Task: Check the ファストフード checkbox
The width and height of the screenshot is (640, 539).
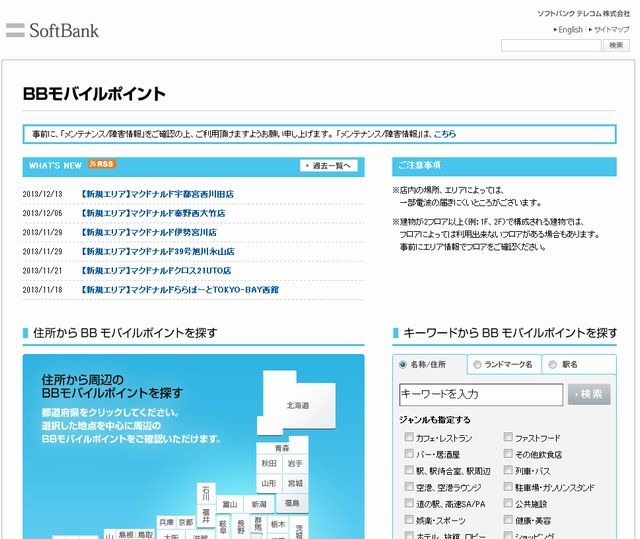Action: (508, 437)
